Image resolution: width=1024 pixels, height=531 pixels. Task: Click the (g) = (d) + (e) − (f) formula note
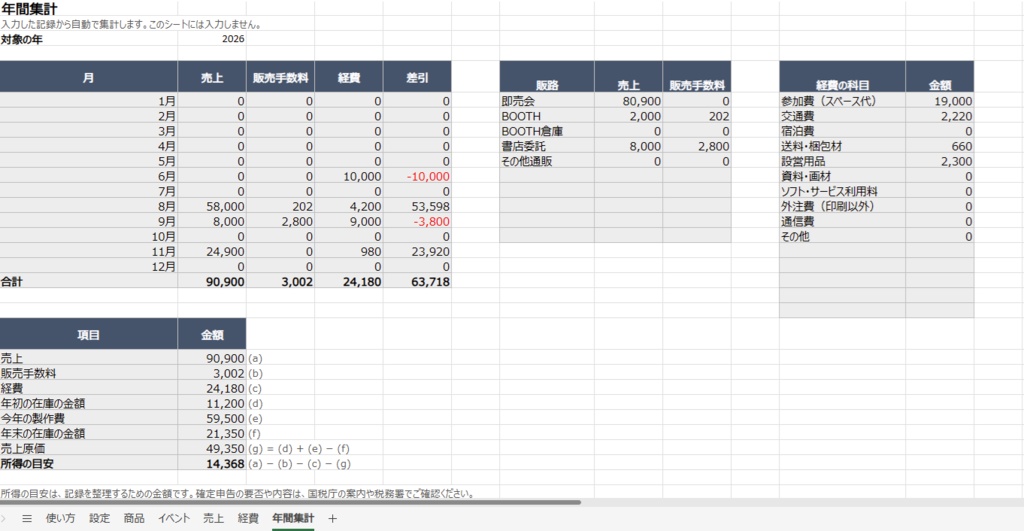pyautogui.click(x=299, y=449)
